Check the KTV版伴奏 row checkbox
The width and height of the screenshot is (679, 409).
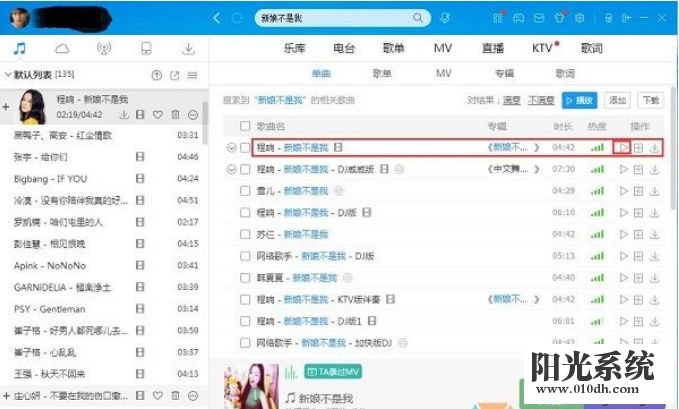click(245, 299)
